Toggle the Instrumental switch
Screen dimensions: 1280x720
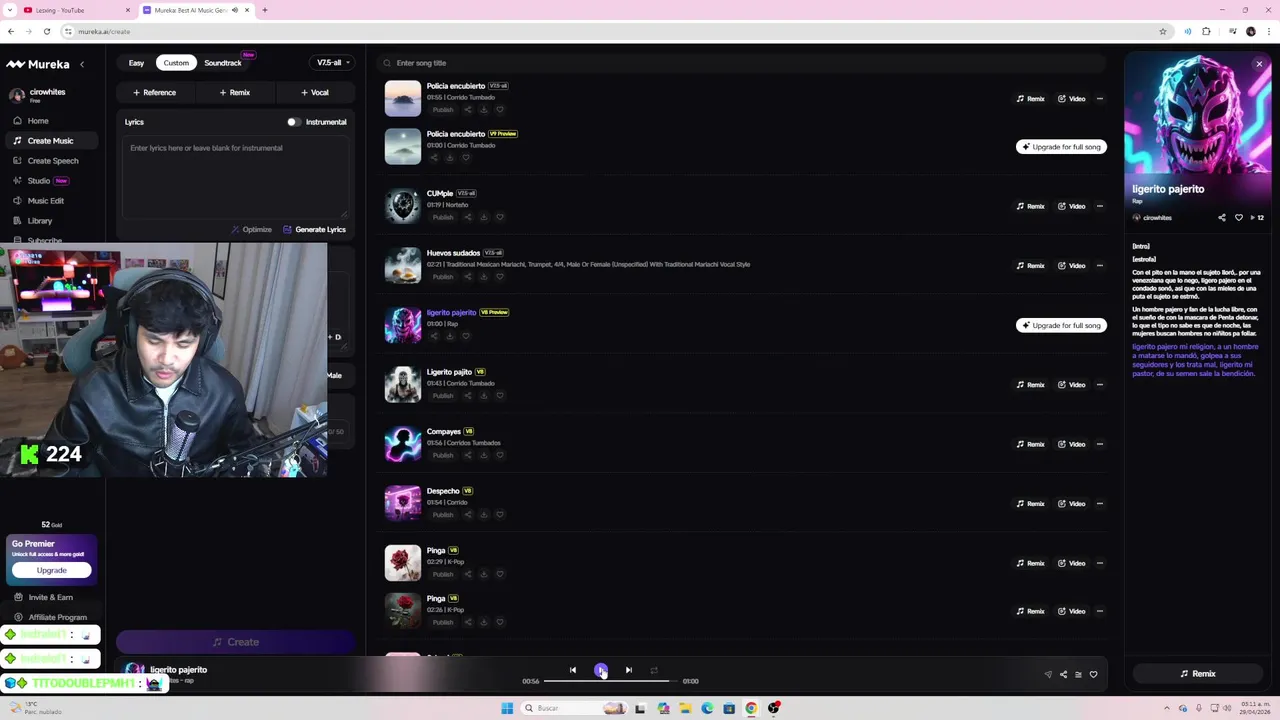[293, 122]
